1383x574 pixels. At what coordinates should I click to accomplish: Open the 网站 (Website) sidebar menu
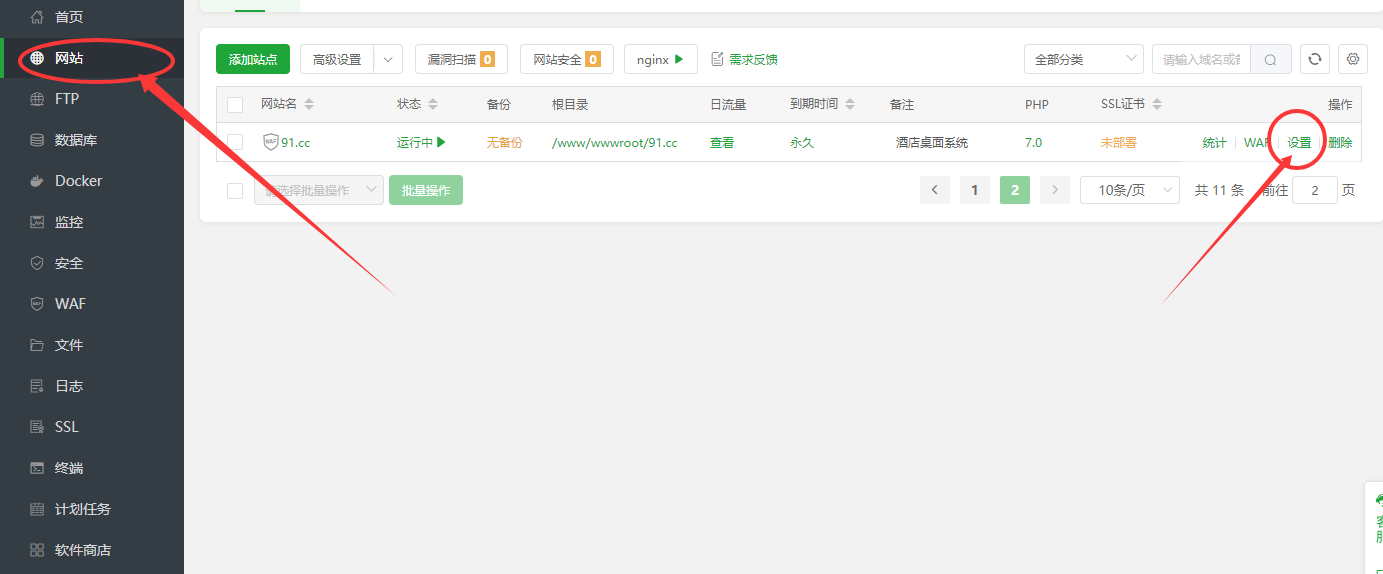pos(69,58)
